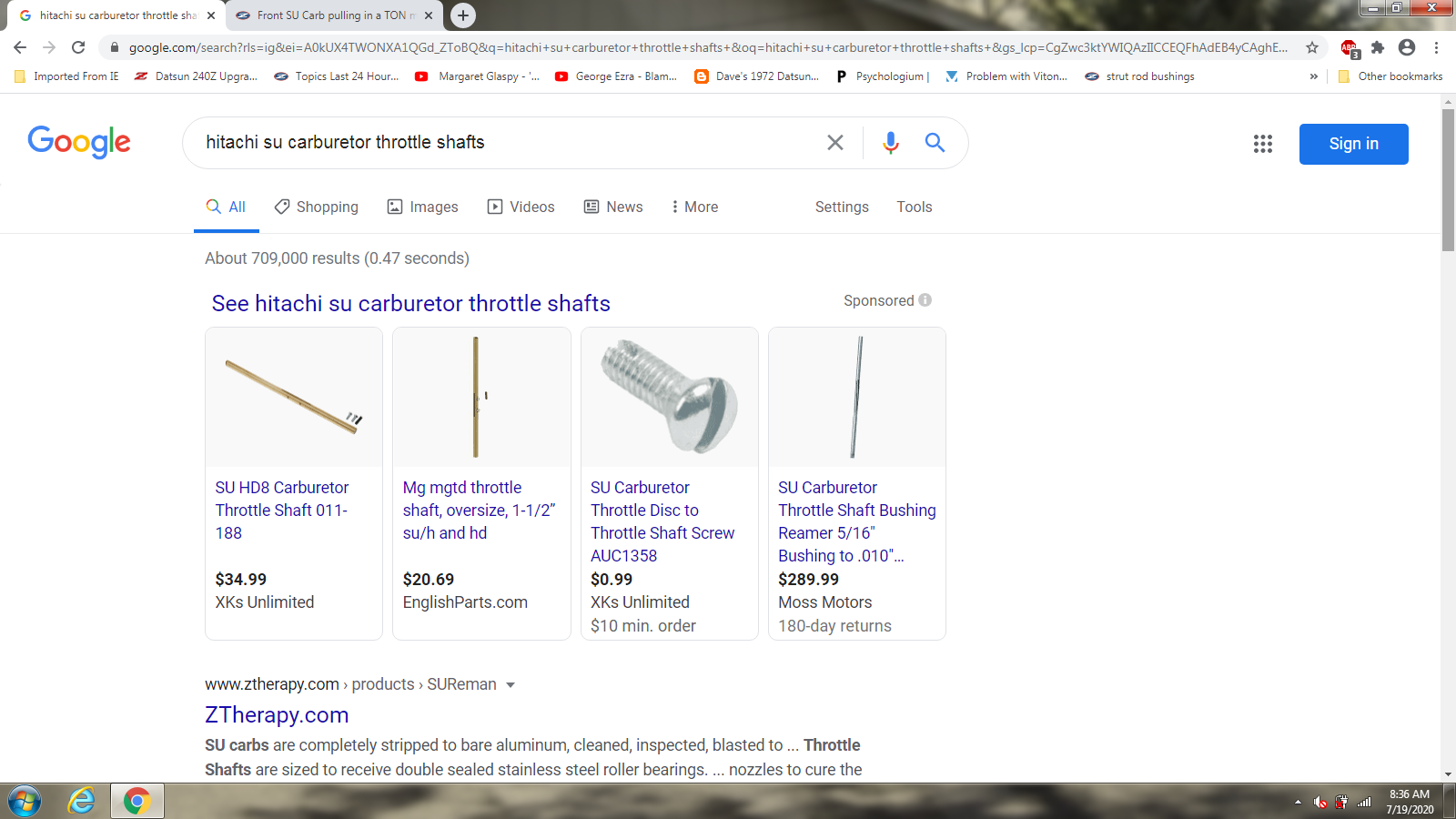Open search Settings
Image resolution: width=1456 pixels, height=819 pixels.
842,207
